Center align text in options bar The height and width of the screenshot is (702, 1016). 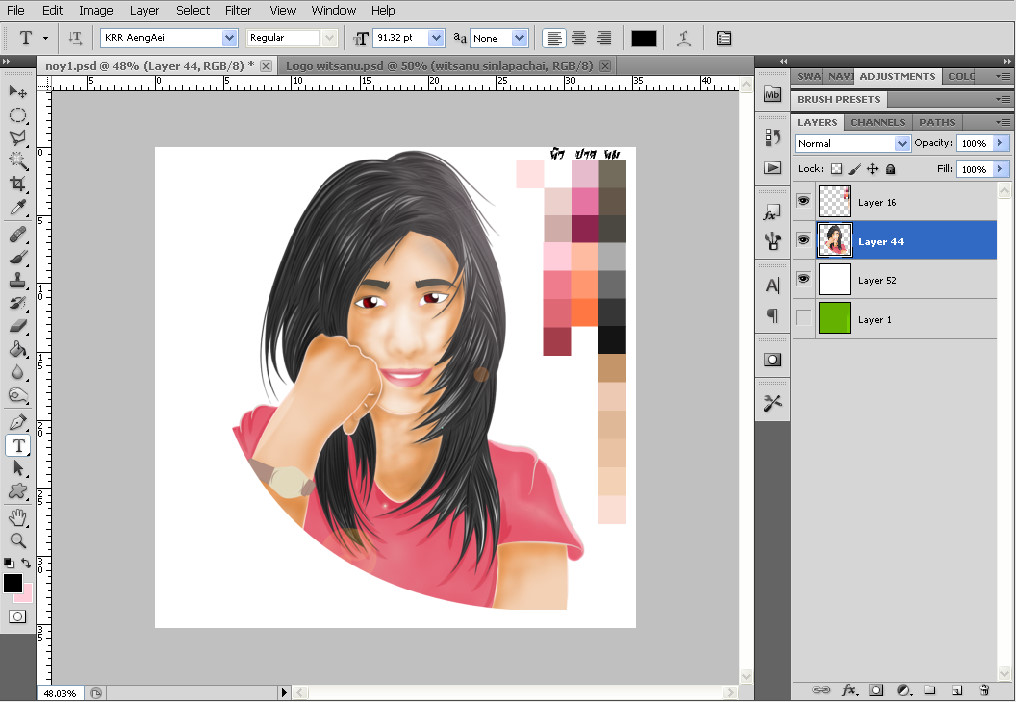point(579,38)
